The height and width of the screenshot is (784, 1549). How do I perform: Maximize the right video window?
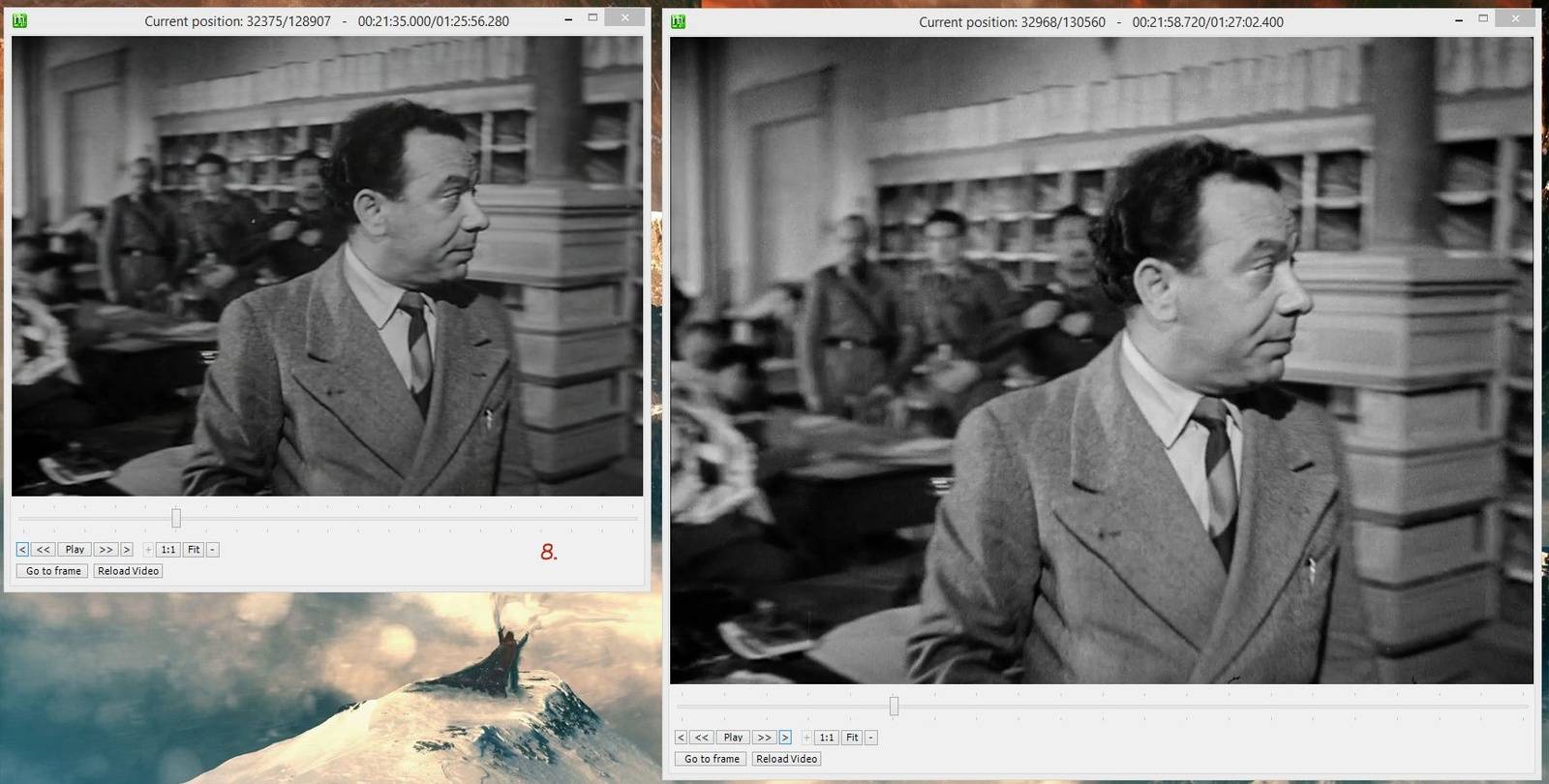point(1482,18)
